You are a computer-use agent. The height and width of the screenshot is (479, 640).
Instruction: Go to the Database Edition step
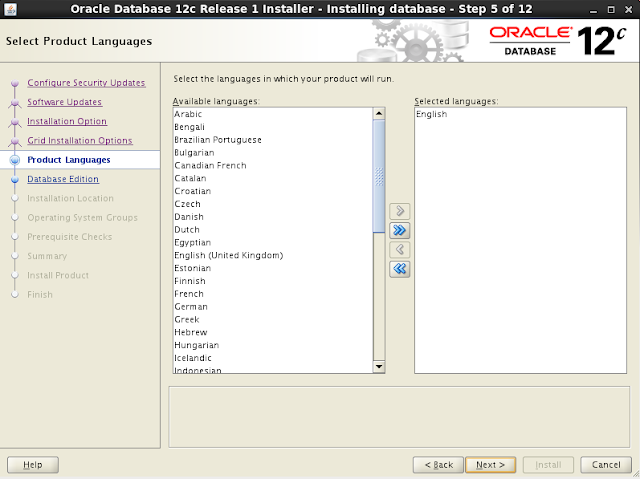click(63, 179)
